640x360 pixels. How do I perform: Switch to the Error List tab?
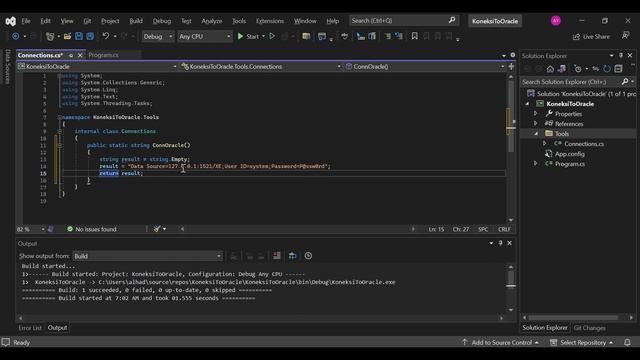pos(30,328)
